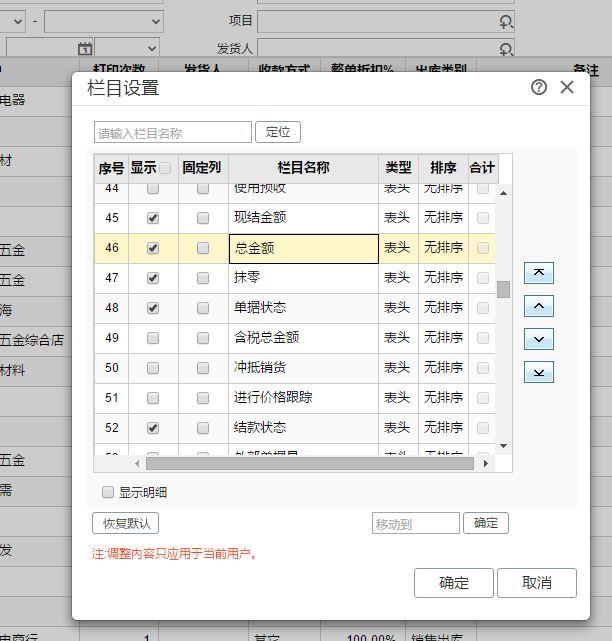The height and width of the screenshot is (641, 612).
Task: Check 固定列 for 总金额 row
Action: coord(203,248)
